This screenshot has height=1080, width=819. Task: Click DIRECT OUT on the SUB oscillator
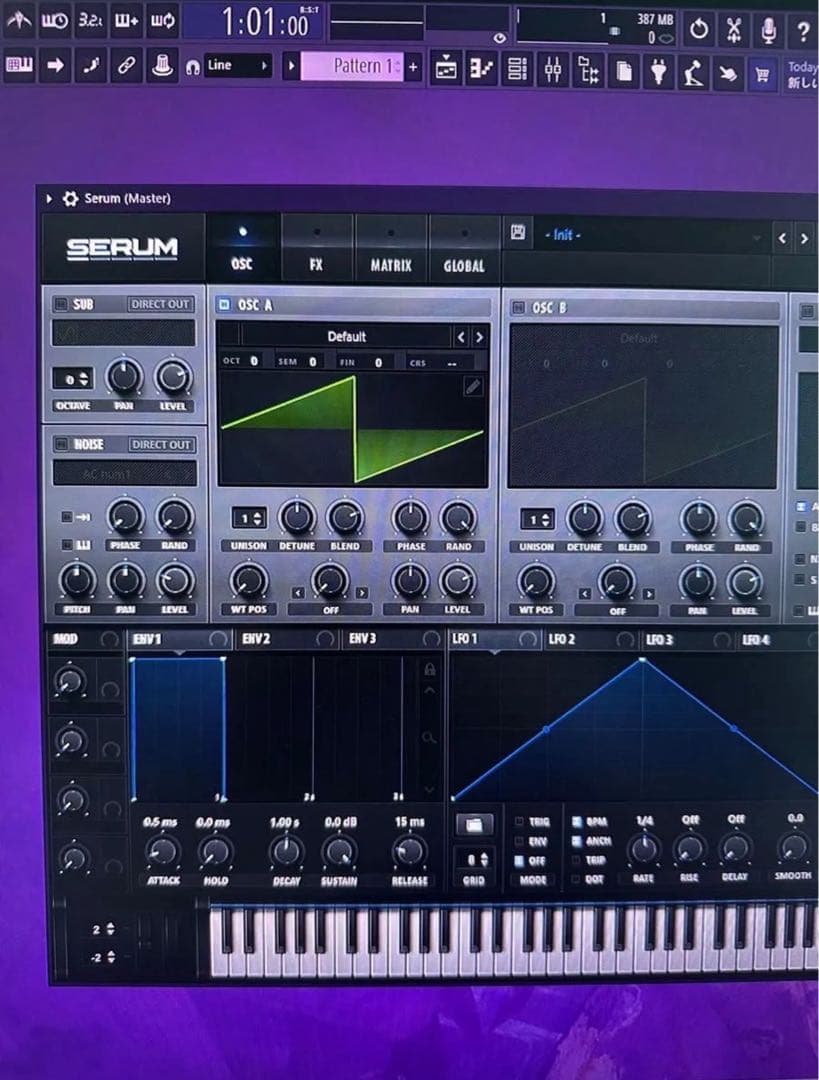point(159,305)
